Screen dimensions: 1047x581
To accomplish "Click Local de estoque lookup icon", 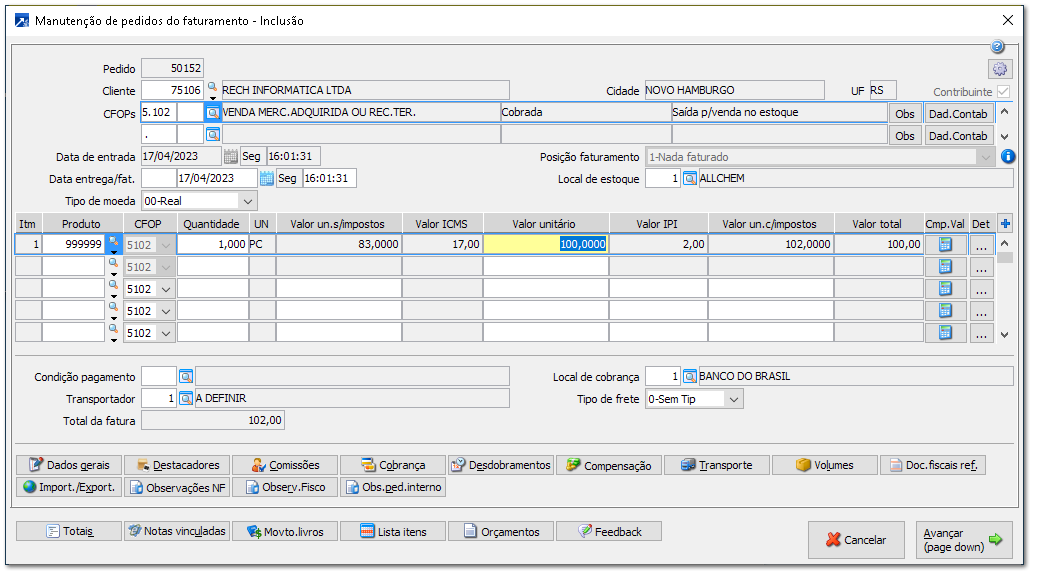I will [690, 178].
